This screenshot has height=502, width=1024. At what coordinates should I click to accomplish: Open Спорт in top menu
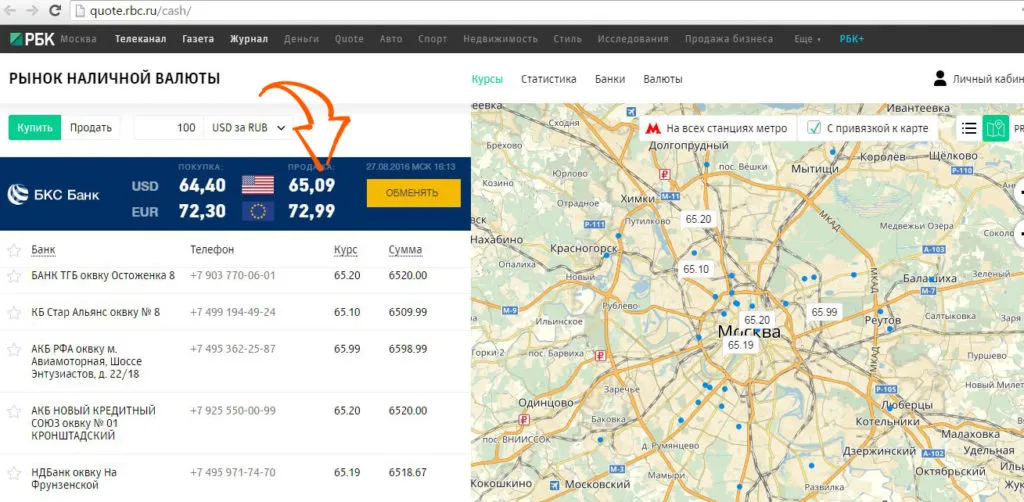432,39
